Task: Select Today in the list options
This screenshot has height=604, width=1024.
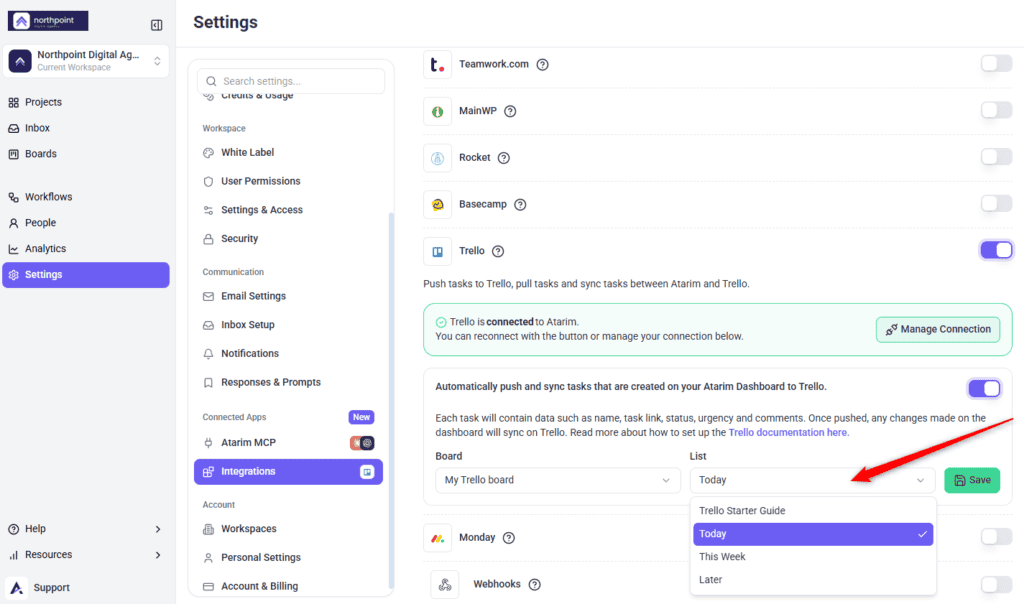Action: point(813,534)
